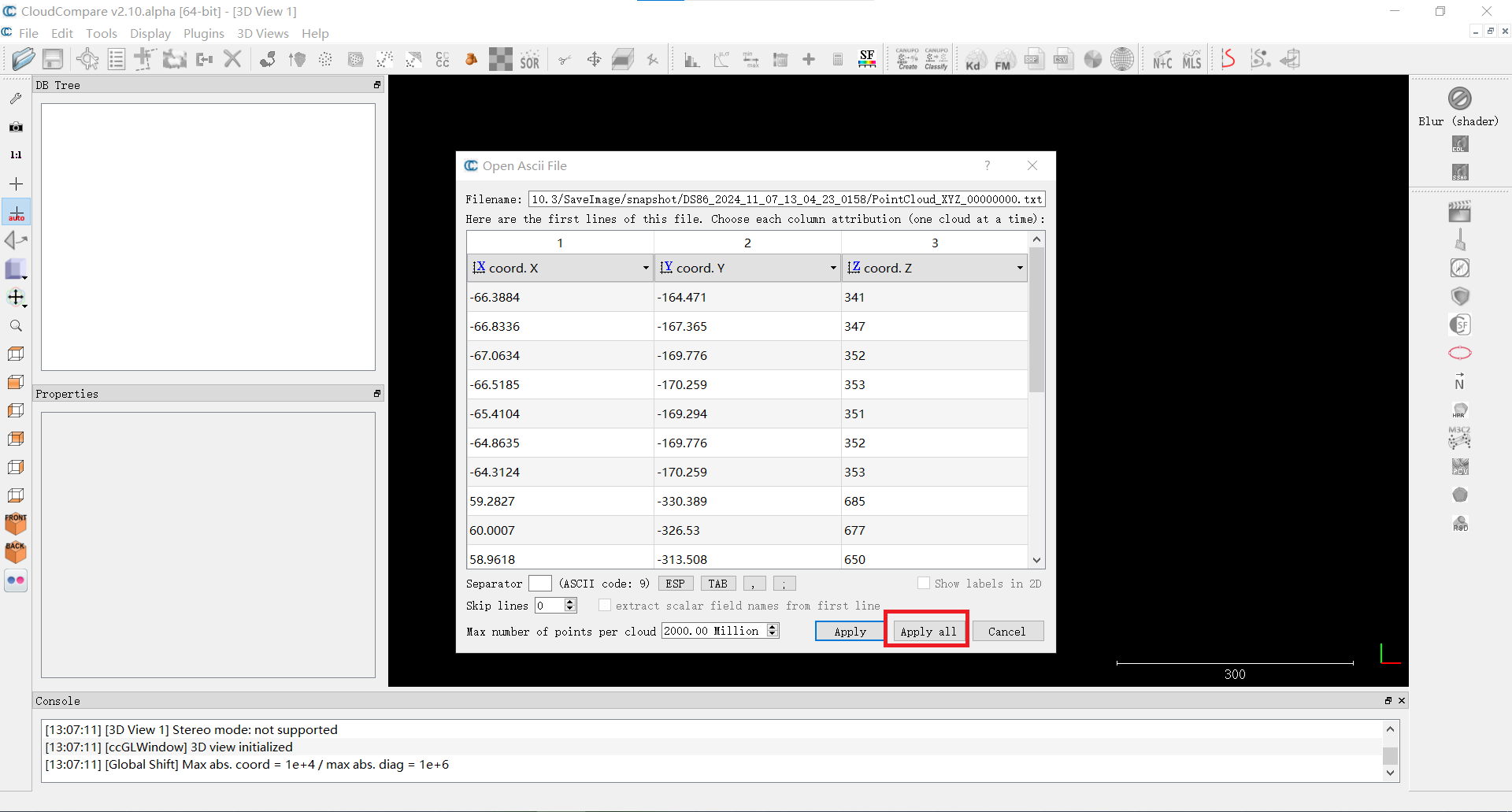This screenshot has width=1512, height=812.
Task: Click the Filename text field
Action: click(x=787, y=199)
